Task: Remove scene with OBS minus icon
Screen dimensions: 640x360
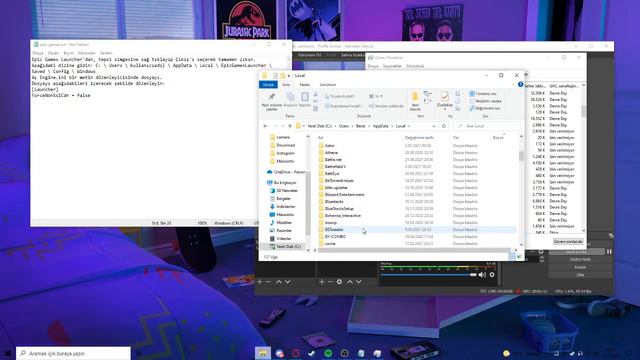Action: (x=269, y=282)
